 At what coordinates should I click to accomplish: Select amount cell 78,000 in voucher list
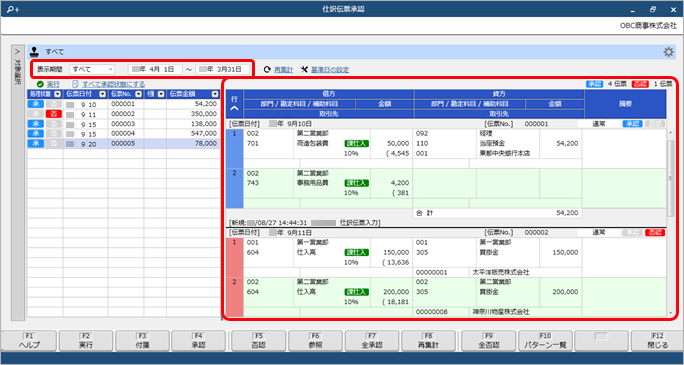193,143
